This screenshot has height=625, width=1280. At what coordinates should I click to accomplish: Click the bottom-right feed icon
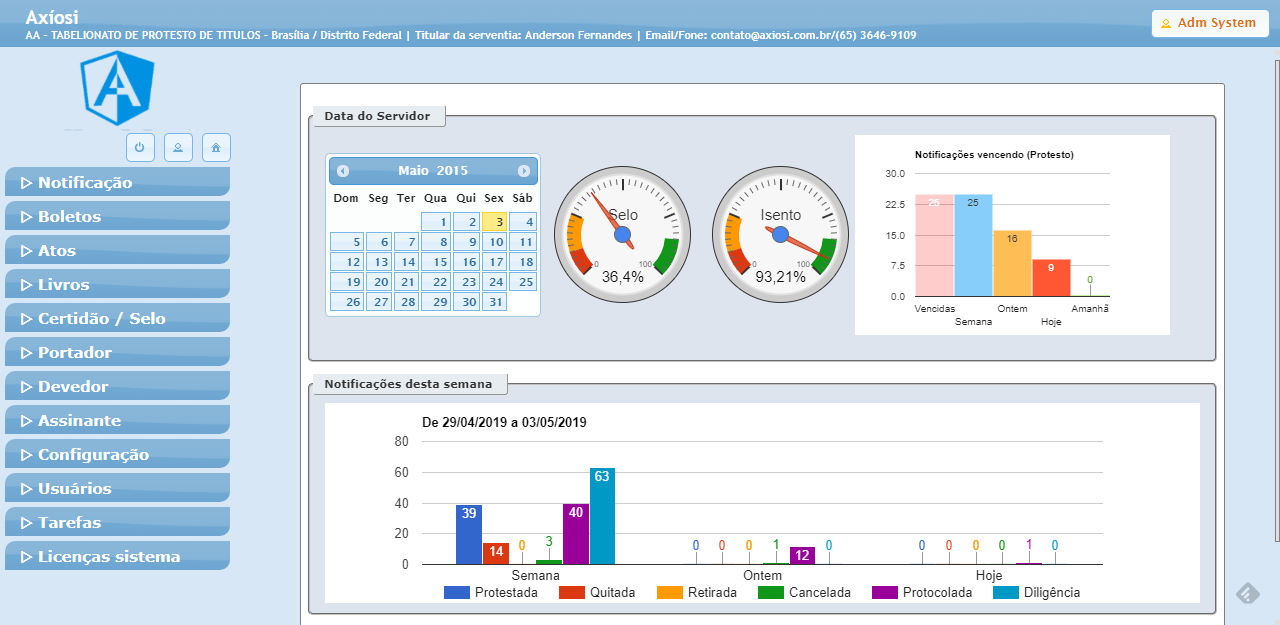click(x=1247, y=594)
